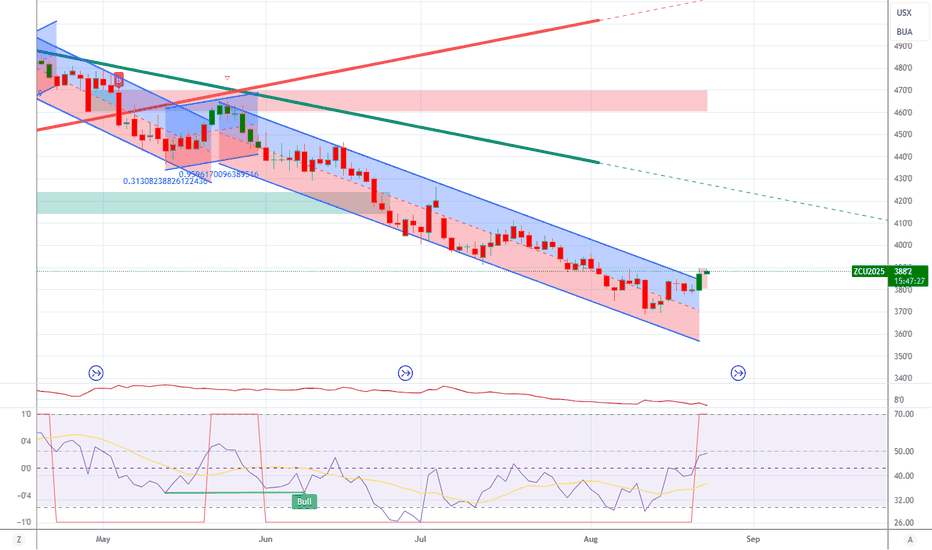Click the fast-forward circle icon above Jul

click(x=405, y=373)
